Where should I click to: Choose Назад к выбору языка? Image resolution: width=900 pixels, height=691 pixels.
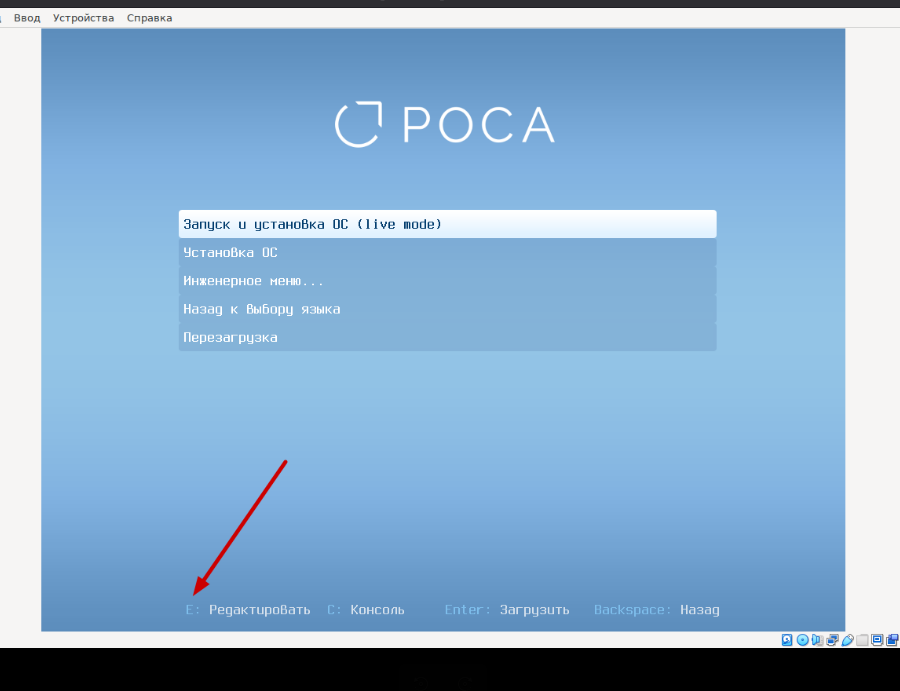pos(447,309)
